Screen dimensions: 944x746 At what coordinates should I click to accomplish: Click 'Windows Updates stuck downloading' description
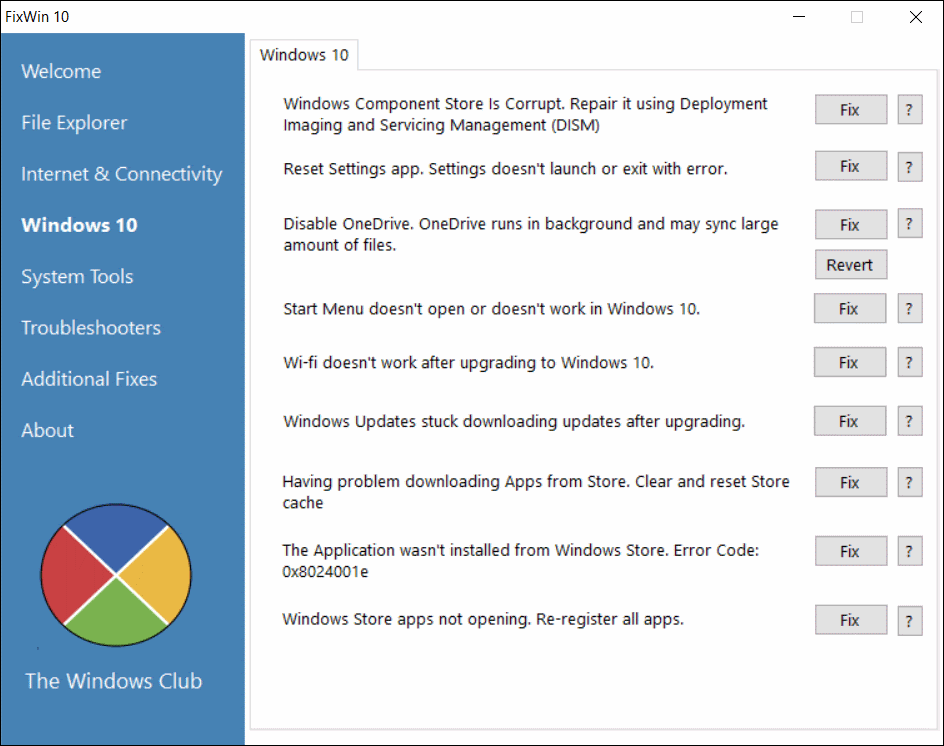coord(514,421)
